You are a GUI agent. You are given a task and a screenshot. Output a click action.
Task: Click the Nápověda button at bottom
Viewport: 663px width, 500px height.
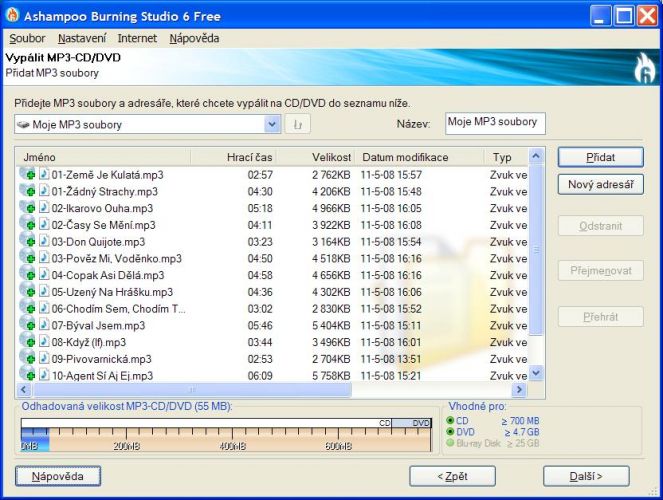(x=58, y=476)
